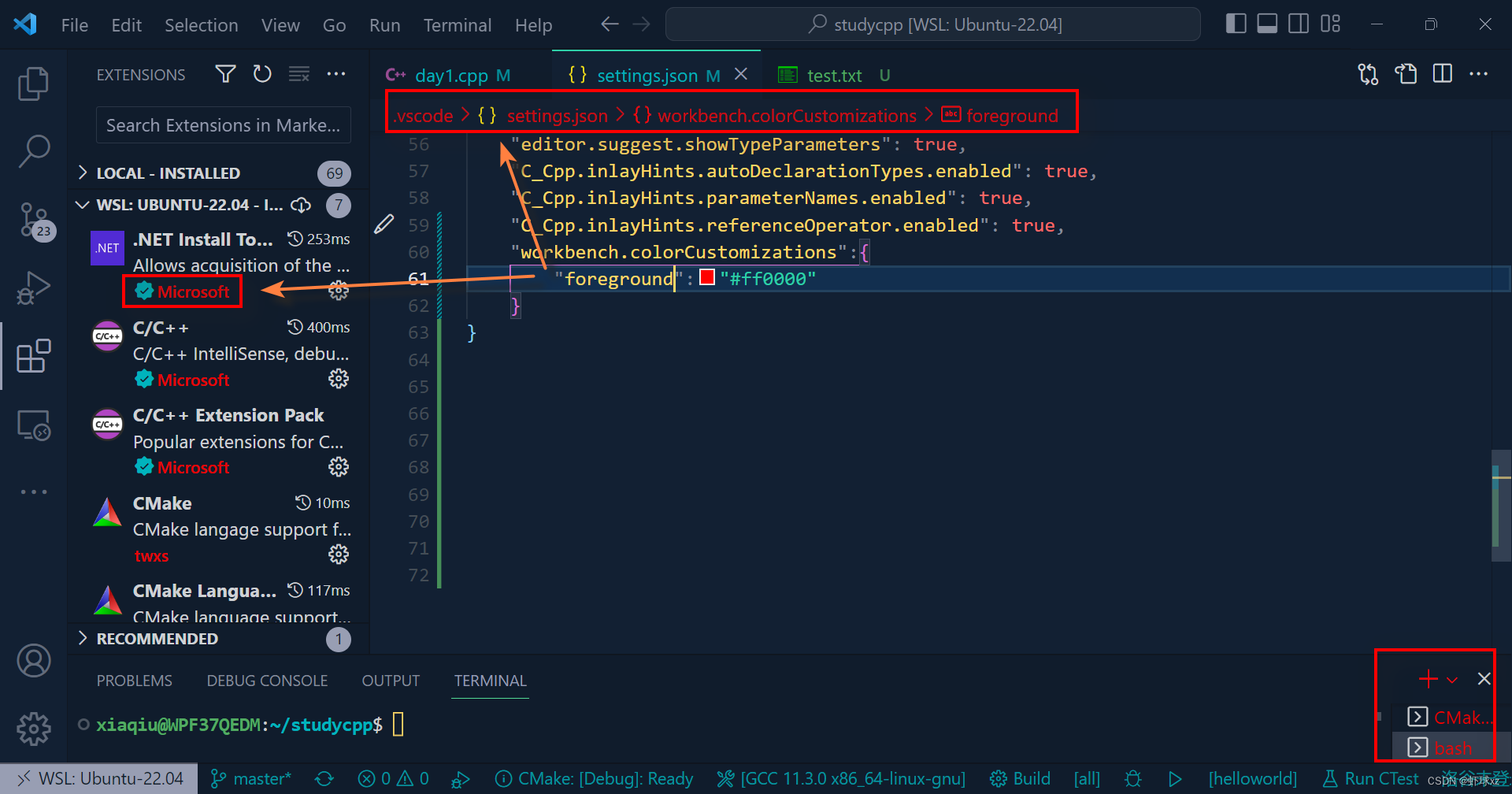Open Extensions panel more actions menu
The image size is (1512, 794).
click(x=336, y=74)
